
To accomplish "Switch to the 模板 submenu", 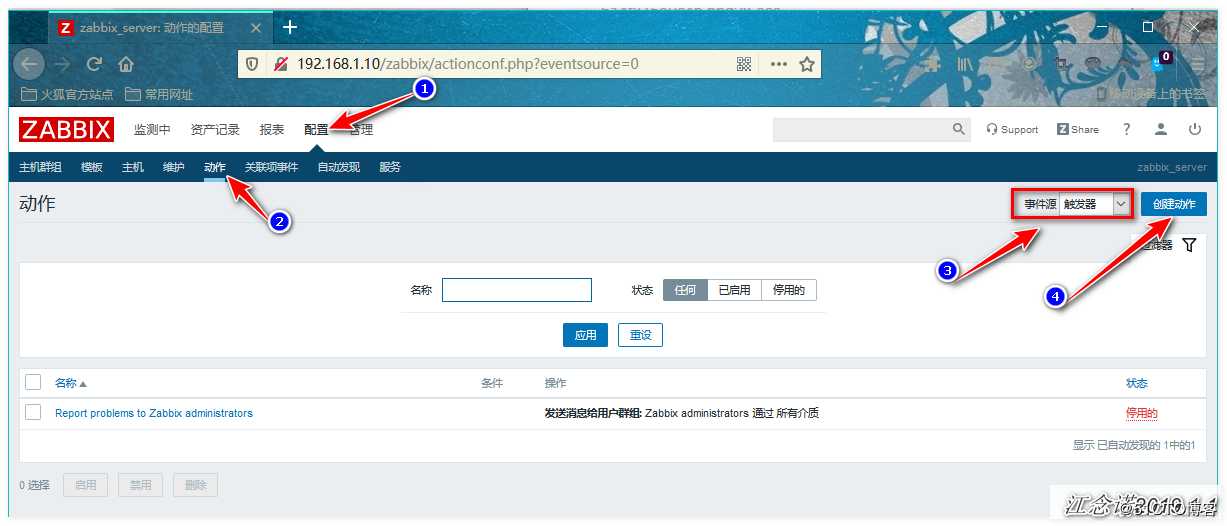I will (92, 167).
